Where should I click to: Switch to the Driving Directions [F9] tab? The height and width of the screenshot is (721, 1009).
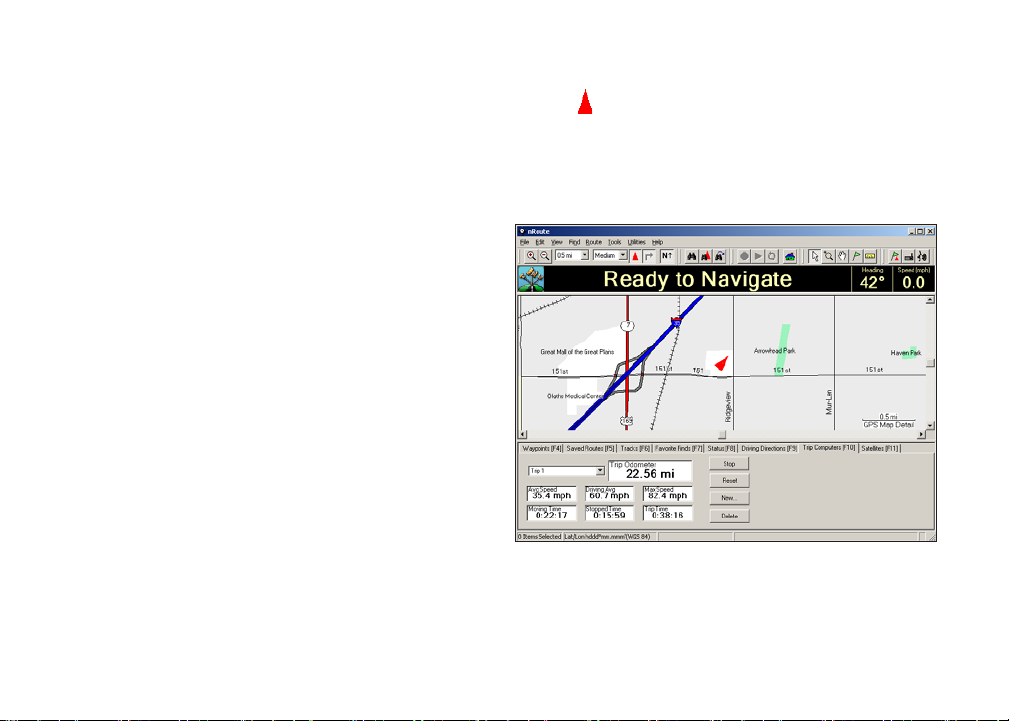pos(769,448)
